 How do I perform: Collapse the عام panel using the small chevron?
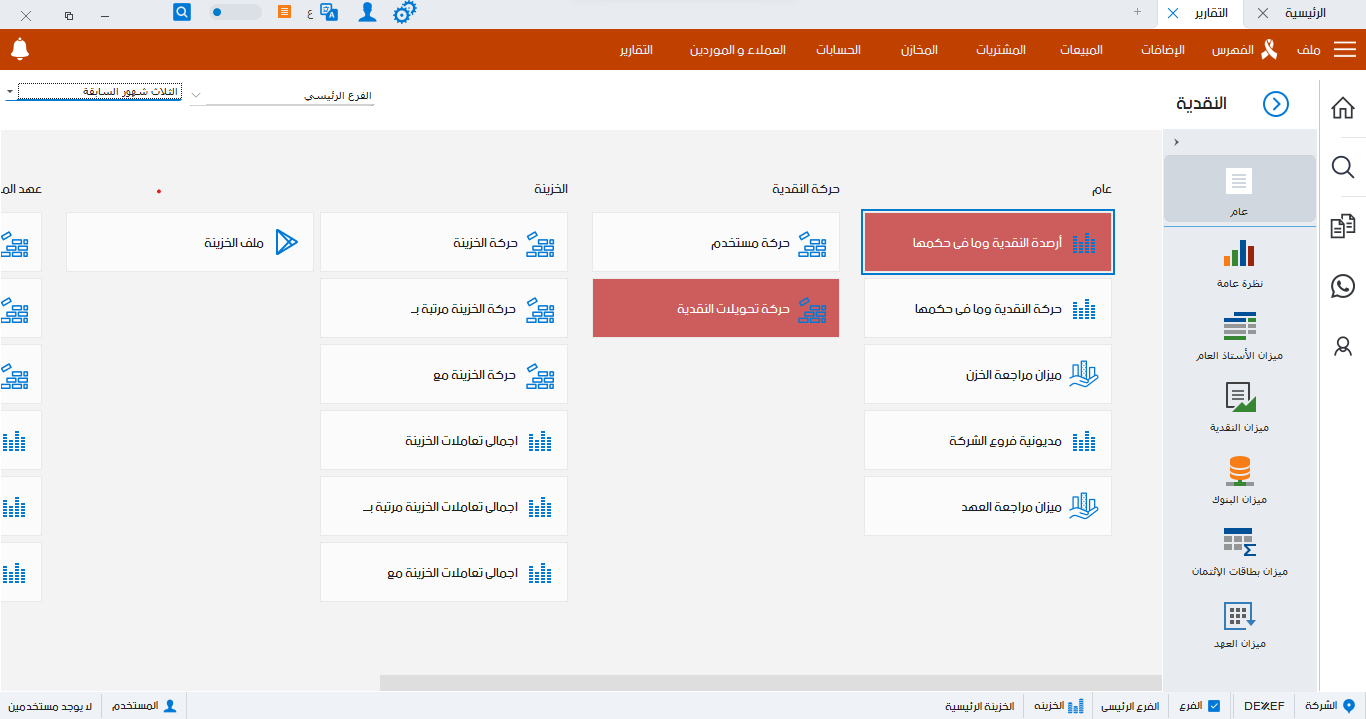pos(1176,141)
